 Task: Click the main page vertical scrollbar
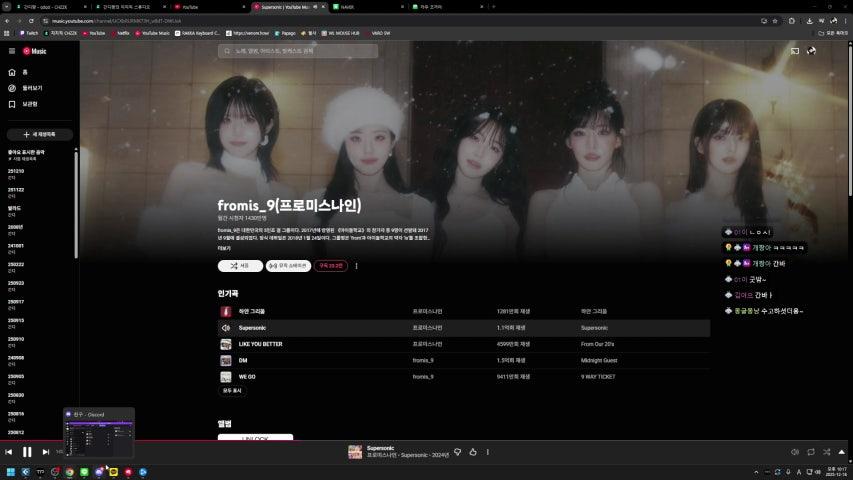click(850, 120)
